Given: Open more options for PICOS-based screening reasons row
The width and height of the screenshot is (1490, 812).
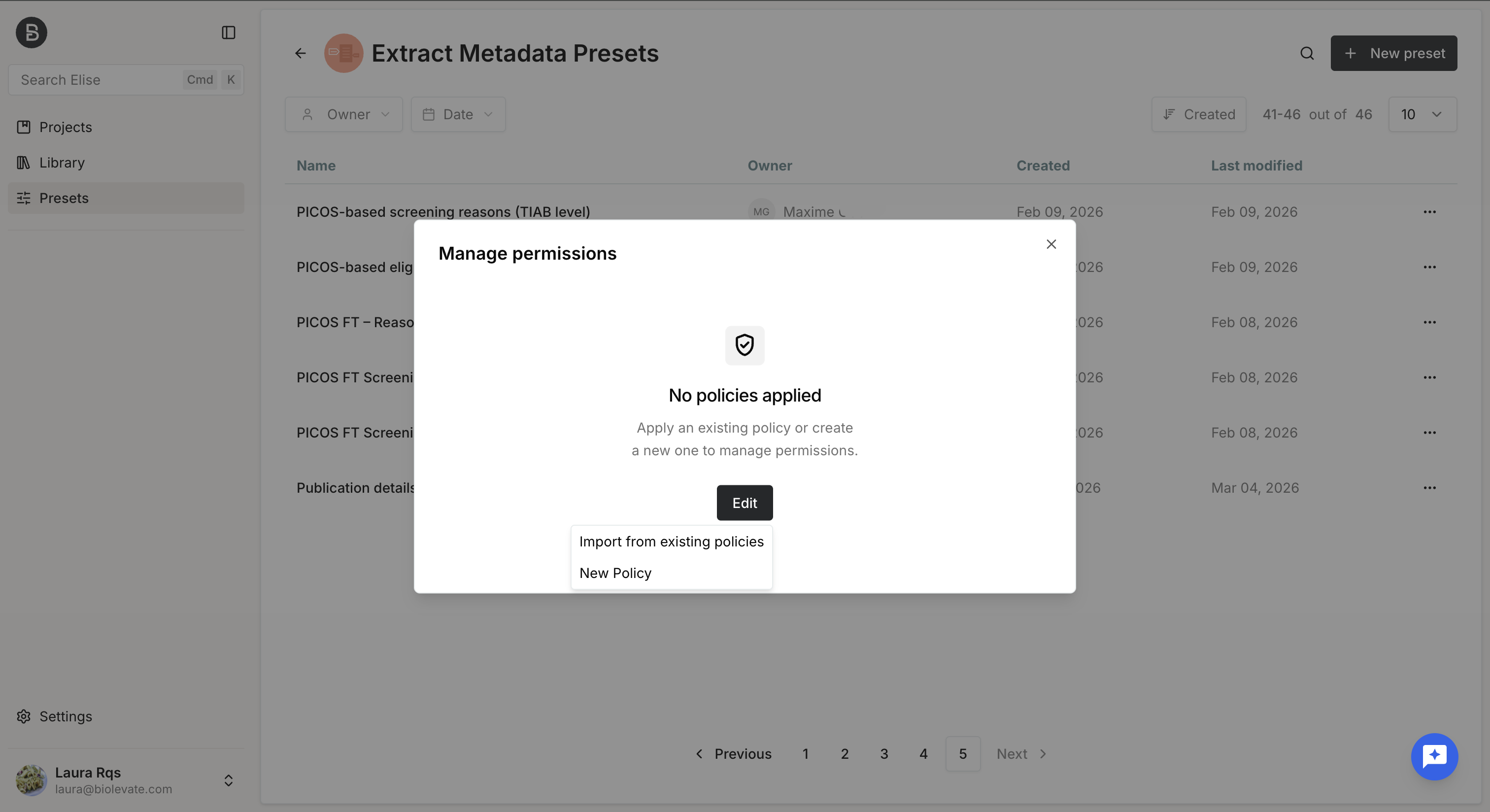Looking at the screenshot, I should tap(1429, 212).
